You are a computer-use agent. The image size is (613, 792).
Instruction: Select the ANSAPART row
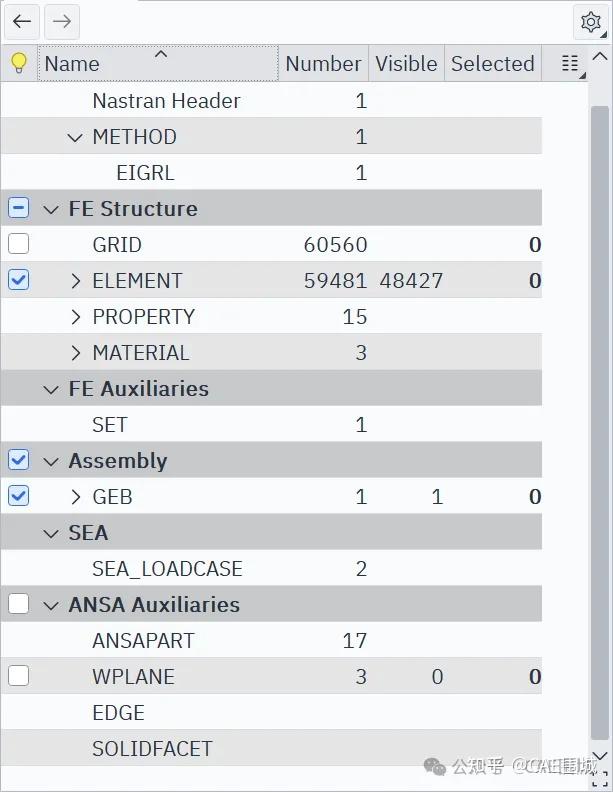[x=143, y=641]
